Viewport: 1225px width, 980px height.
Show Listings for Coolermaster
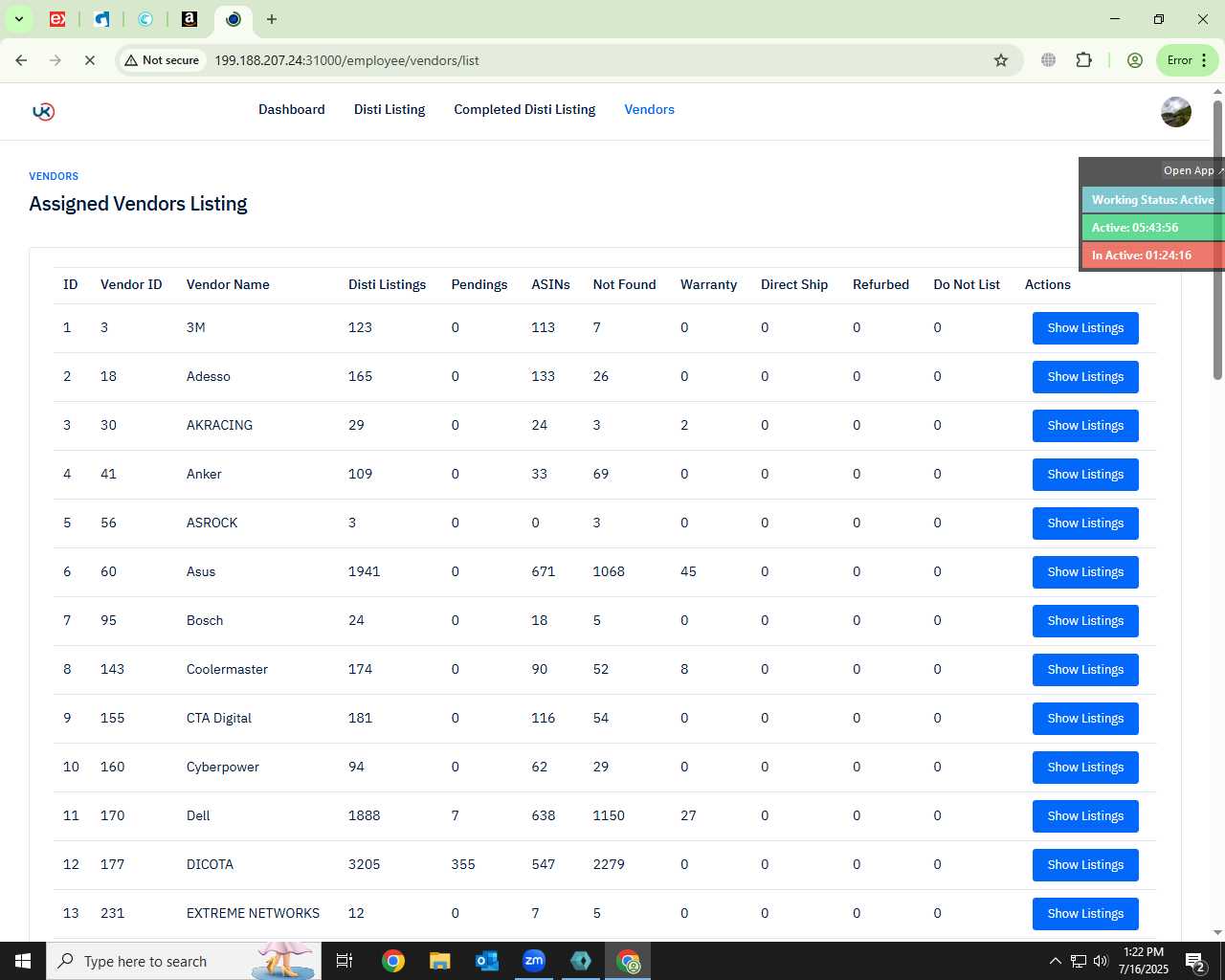(1085, 670)
